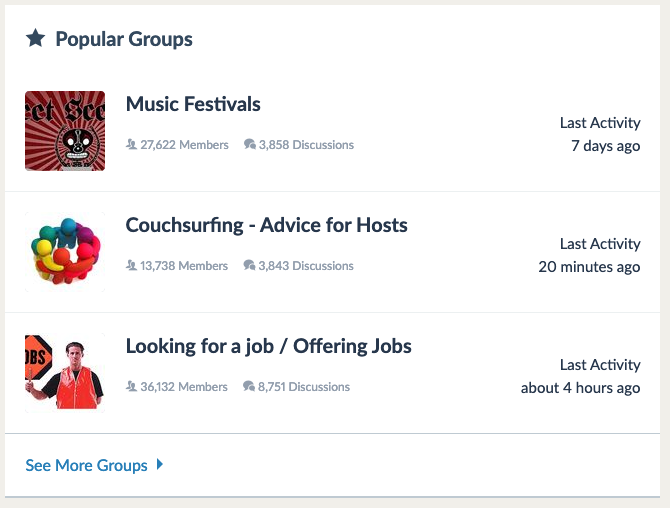Select the 3,858 Discussions text
Image resolution: width=670 pixels, height=508 pixels.
point(306,145)
